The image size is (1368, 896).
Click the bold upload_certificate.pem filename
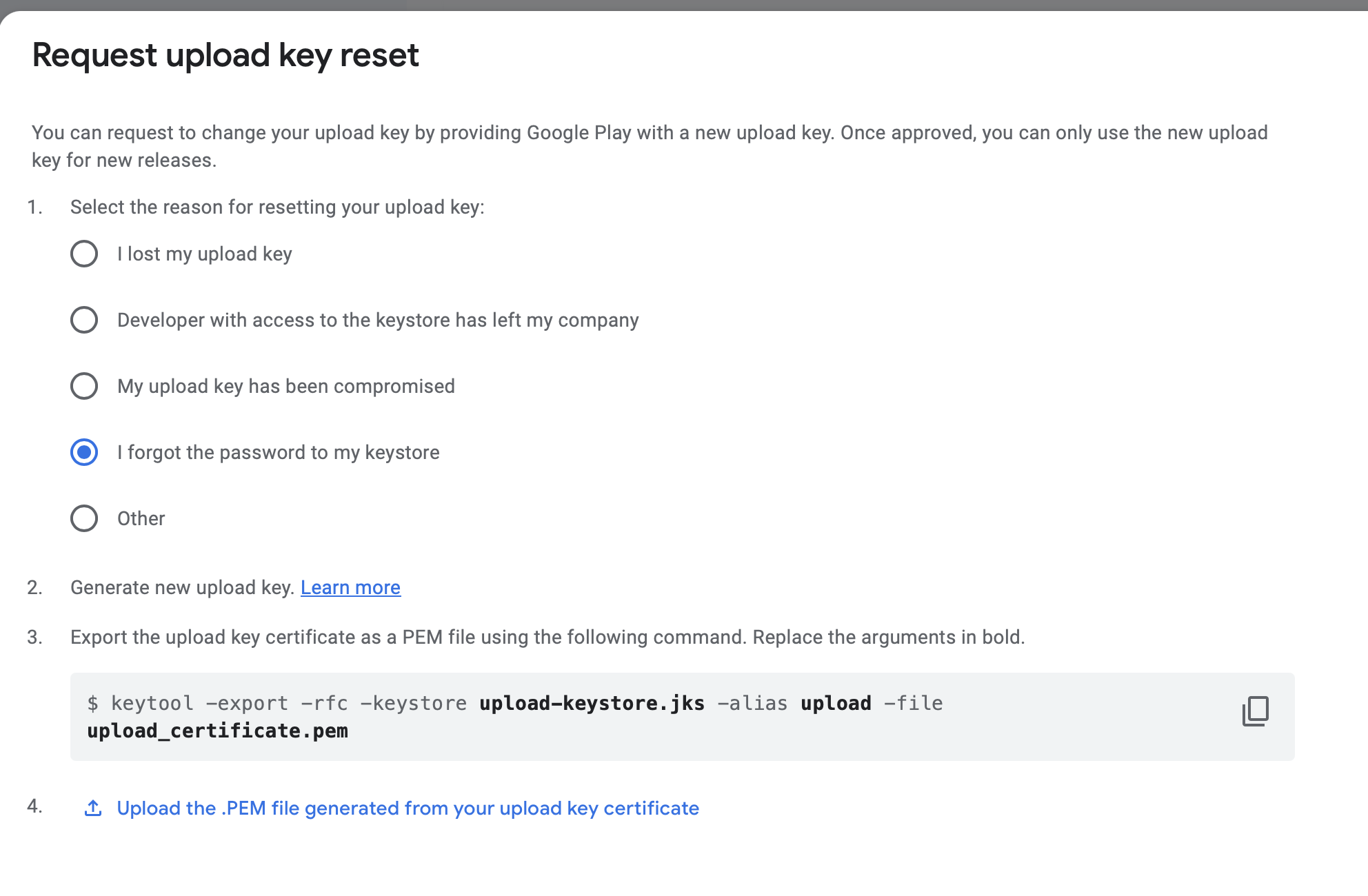point(217,731)
